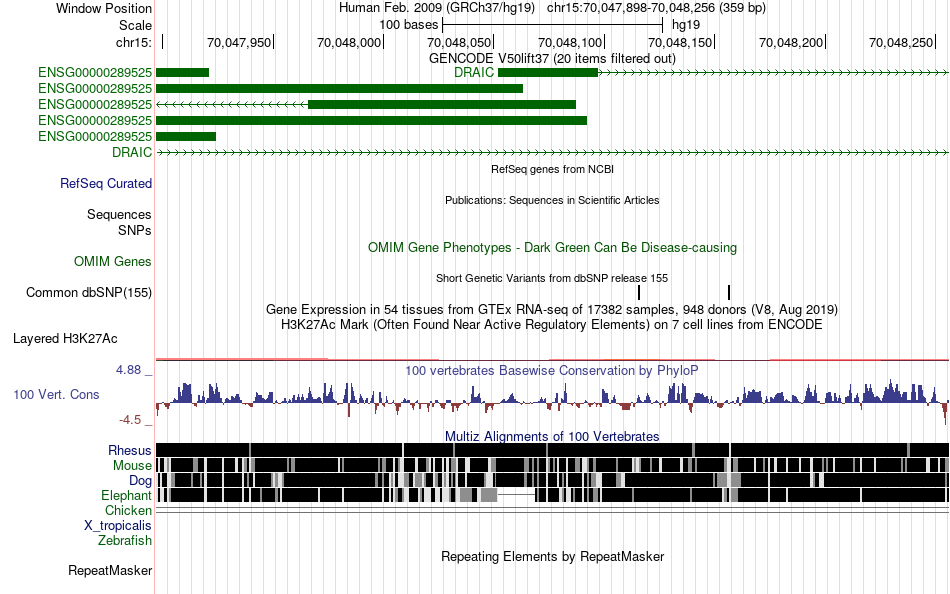Open the "H3K27Ac Mark" ENCODE track title
950x594 pixels.
tap(552, 324)
